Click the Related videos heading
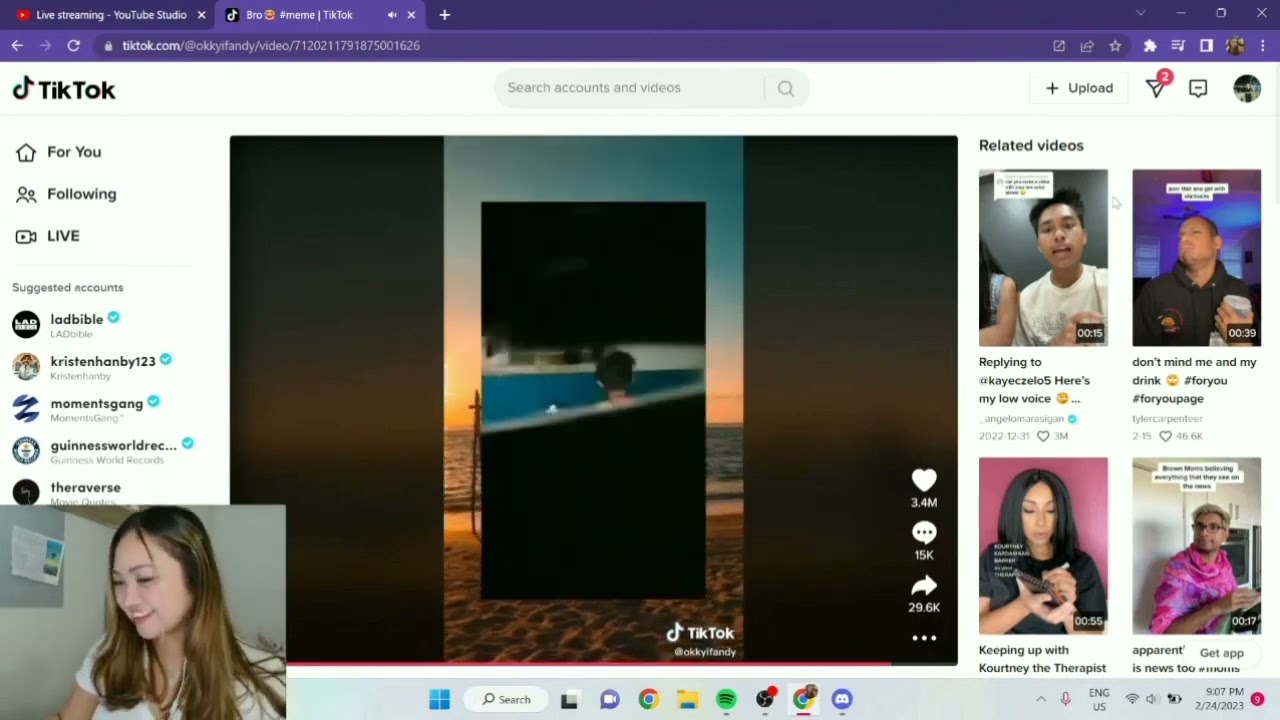This screenshot has width=1280, height=720. coord(1031,145)
